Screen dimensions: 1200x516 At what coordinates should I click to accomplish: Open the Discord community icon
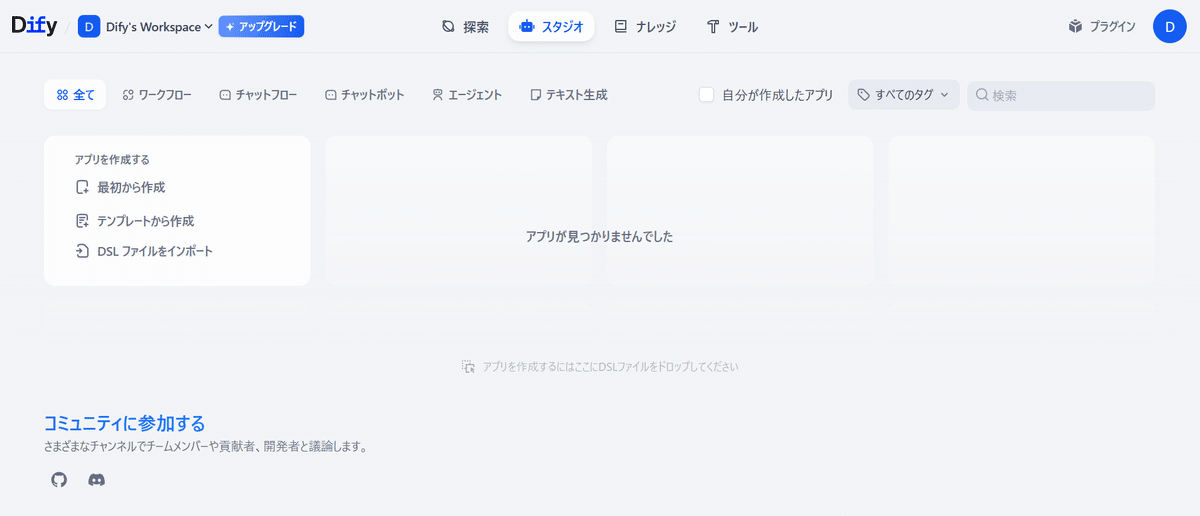(97, 480)
